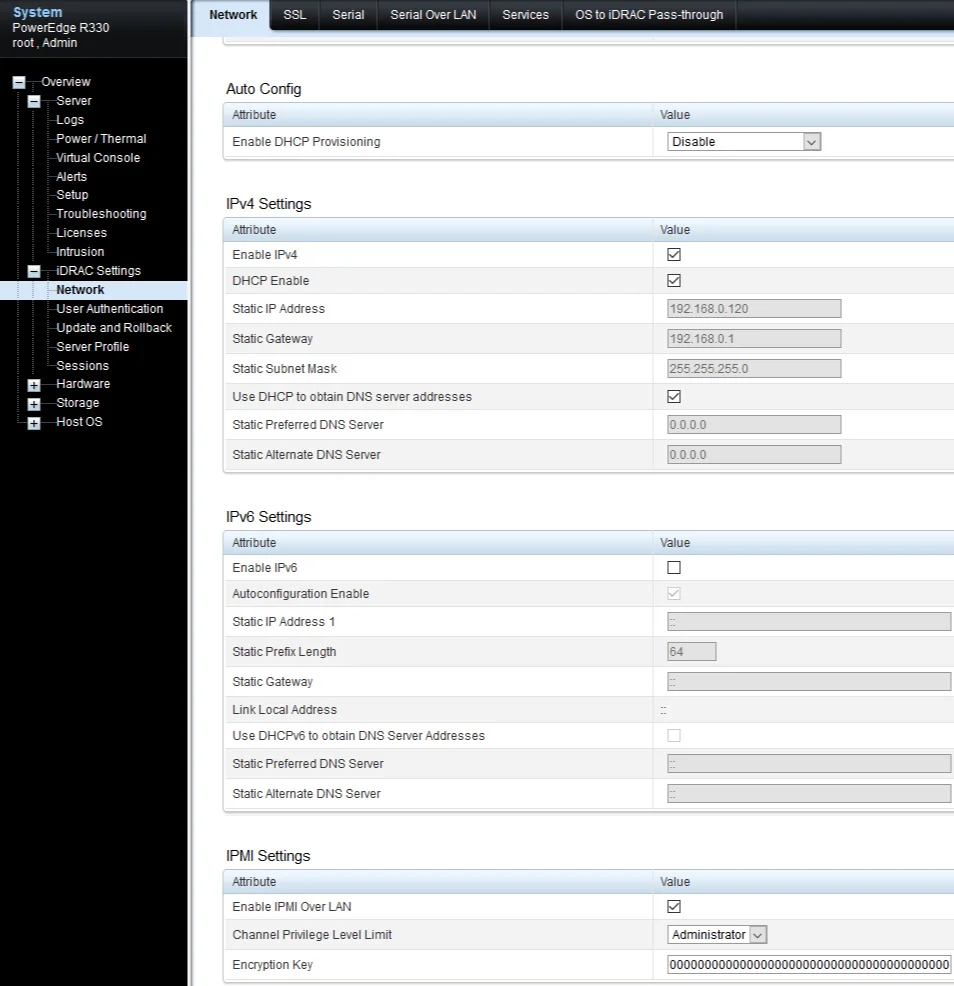Screen dimensions: 954x986
Task: Enable the IPv6 checkbox
Action: pos(673,567)
